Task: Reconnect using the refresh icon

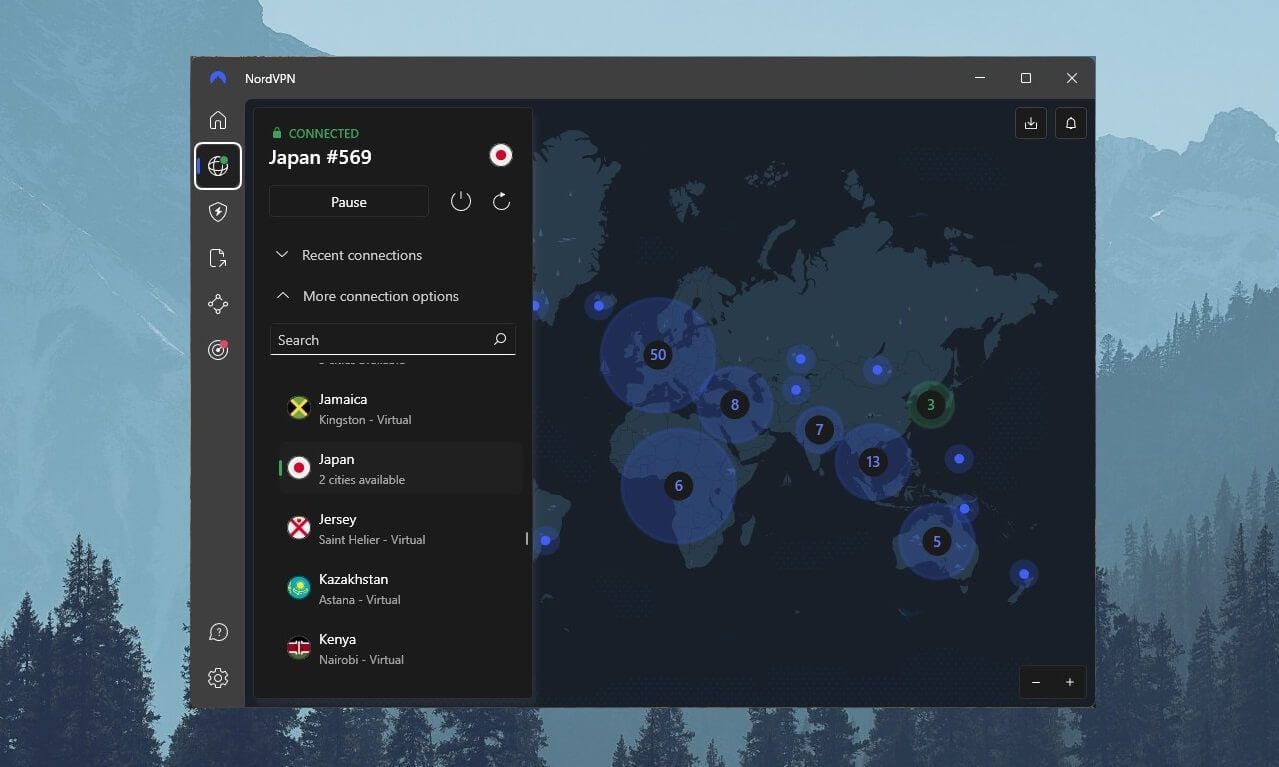Action: pos(502,202)
